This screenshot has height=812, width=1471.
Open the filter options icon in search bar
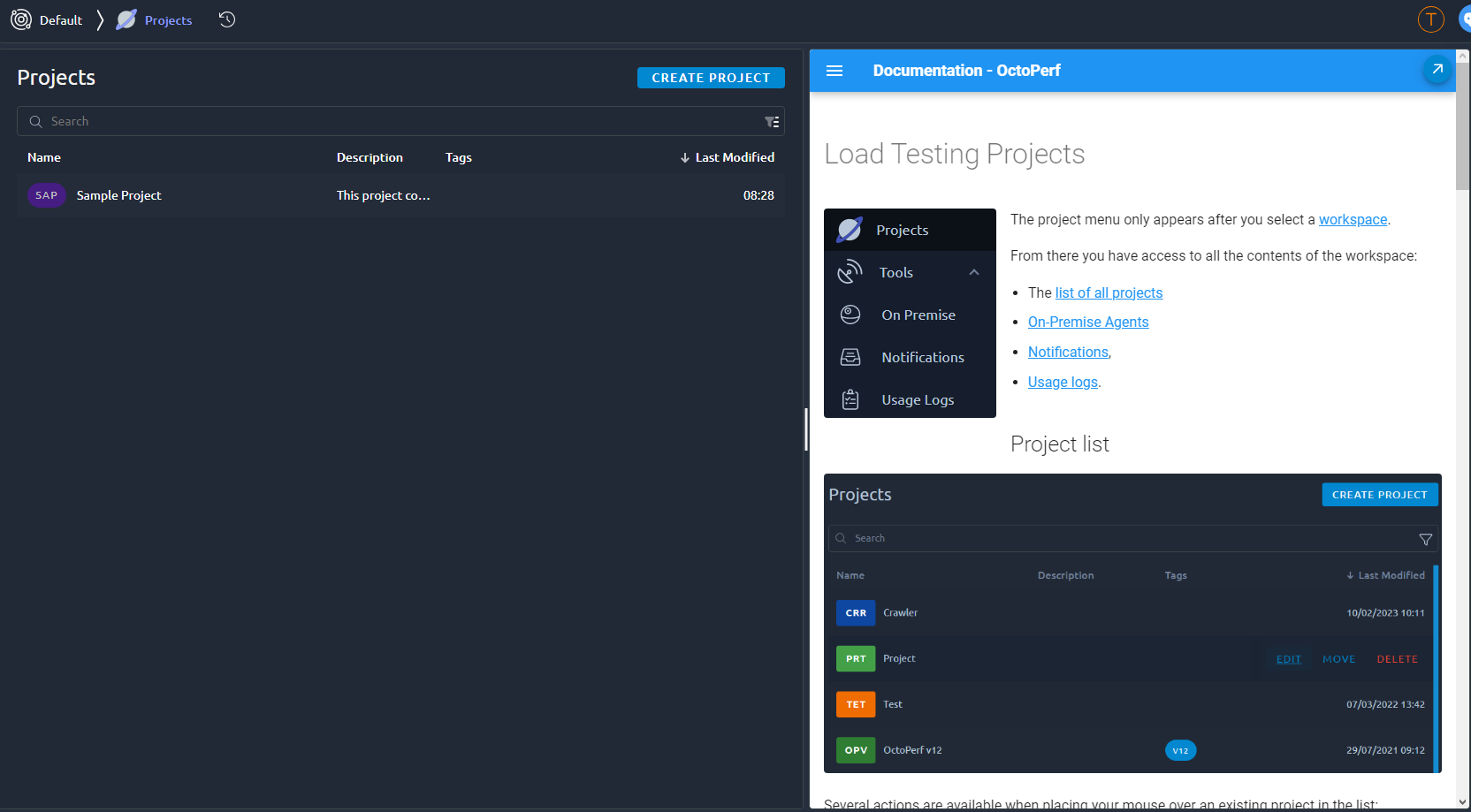tap(772, 122)
